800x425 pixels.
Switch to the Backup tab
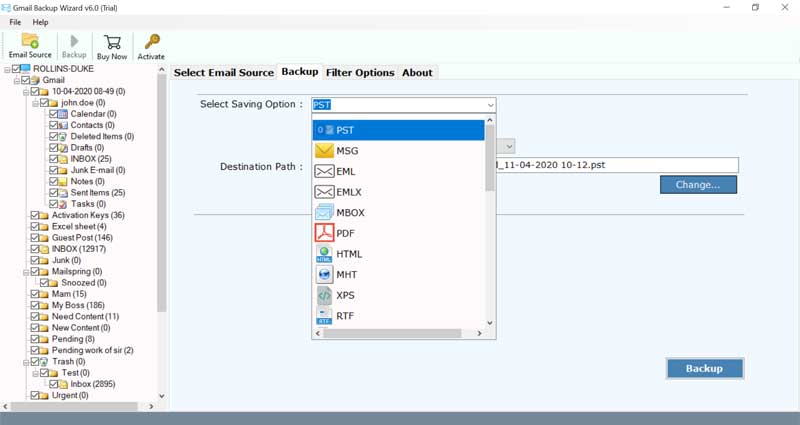click(x=300, y=71)
